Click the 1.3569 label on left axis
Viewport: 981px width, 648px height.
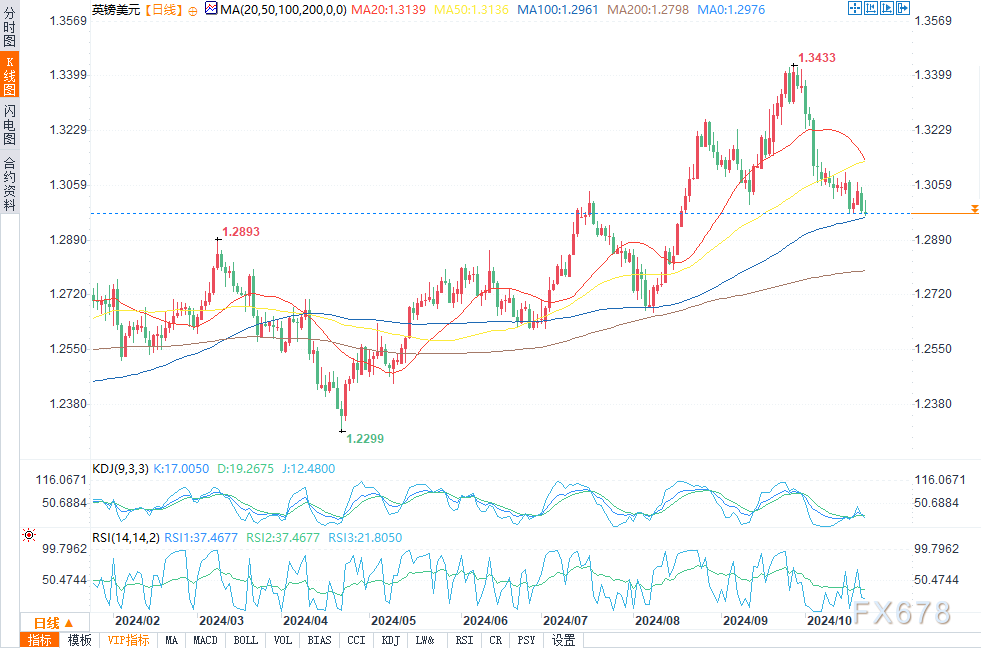68,21
